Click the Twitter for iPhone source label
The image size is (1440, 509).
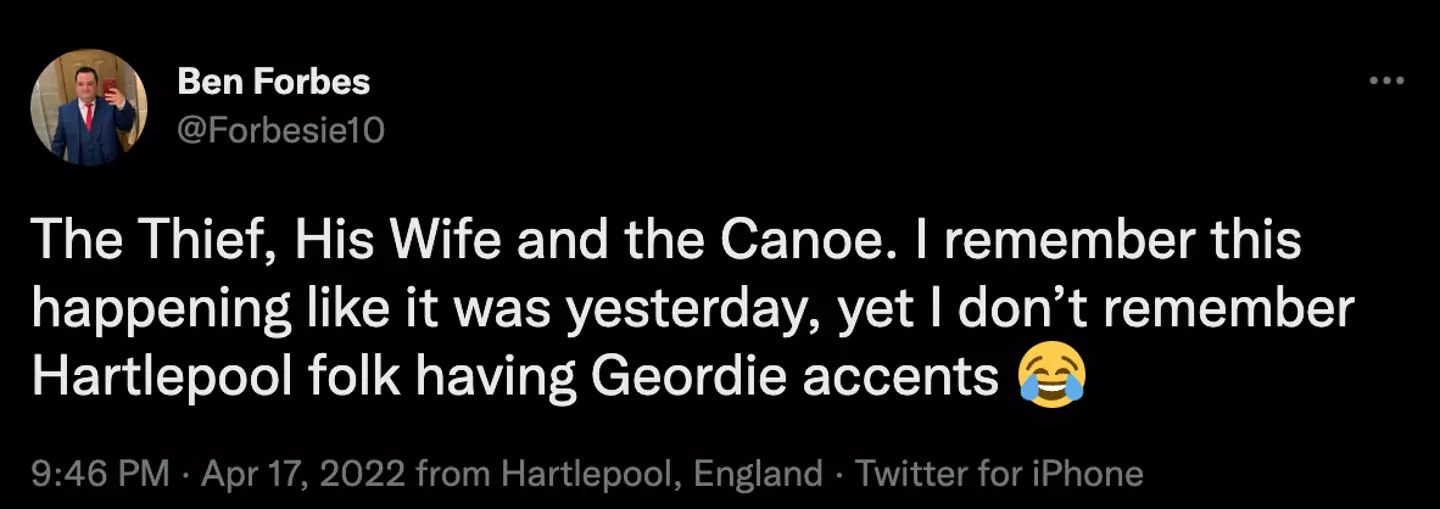point(999,473)
